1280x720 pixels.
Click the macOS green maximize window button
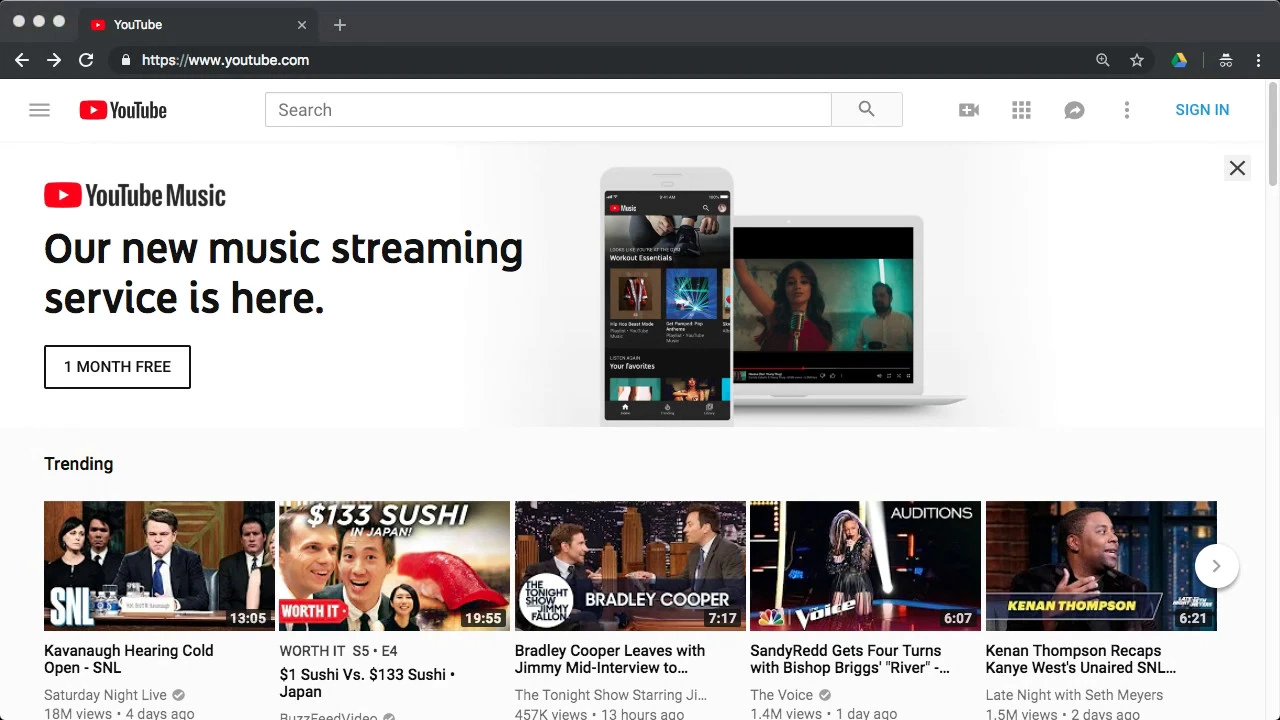pos(59,21)
